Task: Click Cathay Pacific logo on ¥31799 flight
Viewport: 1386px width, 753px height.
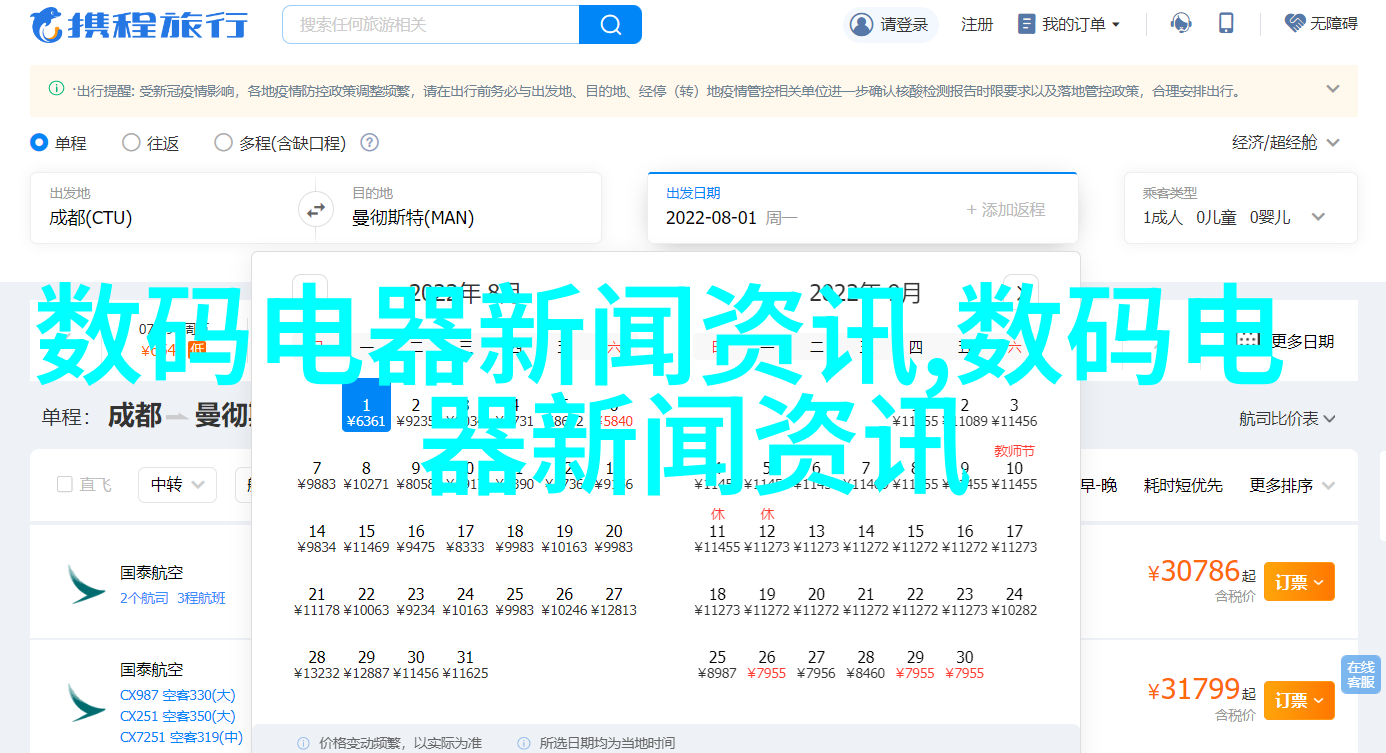Action: (86, 703)
